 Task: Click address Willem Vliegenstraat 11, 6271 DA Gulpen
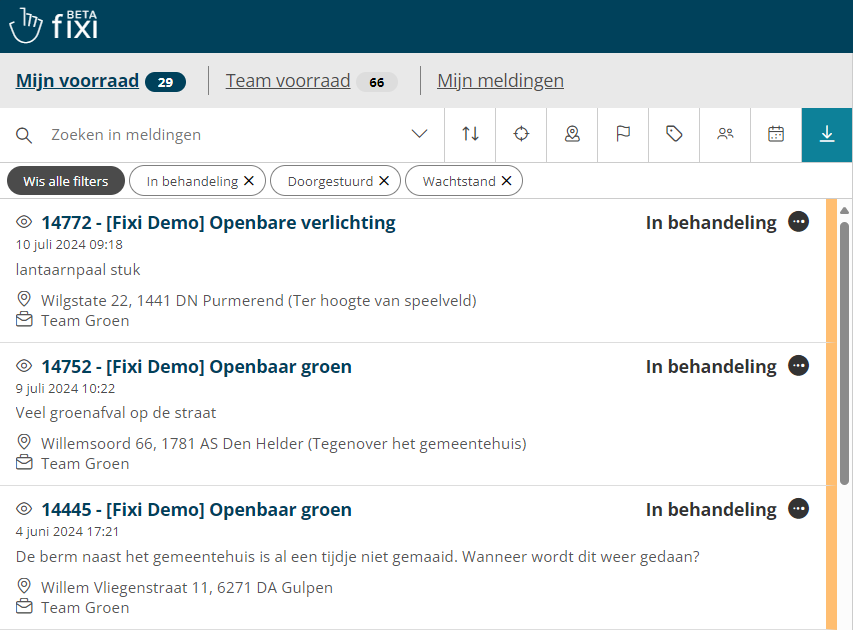click(187, 588)
